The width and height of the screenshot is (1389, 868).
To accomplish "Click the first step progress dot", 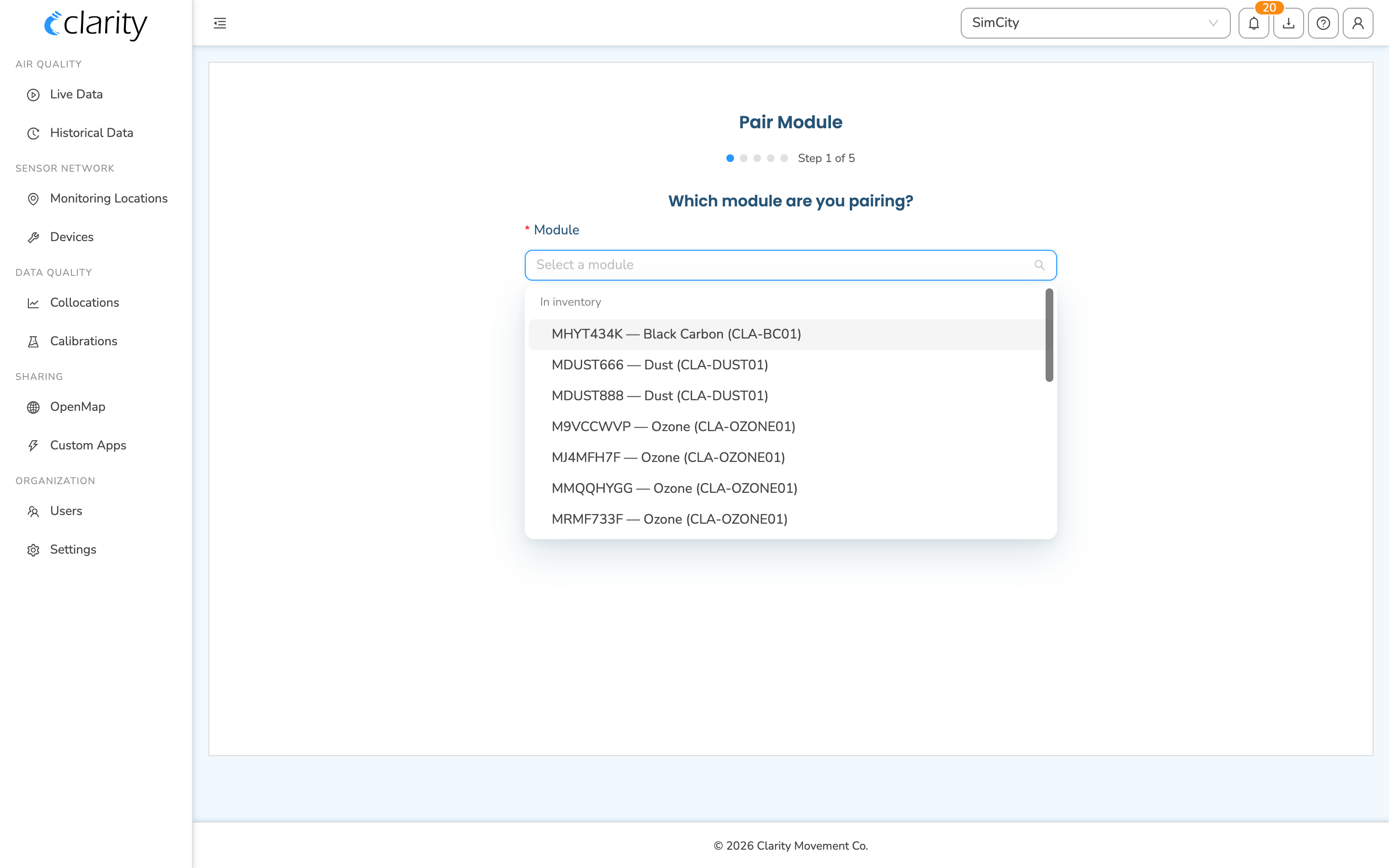I will (x=730, y=159).
